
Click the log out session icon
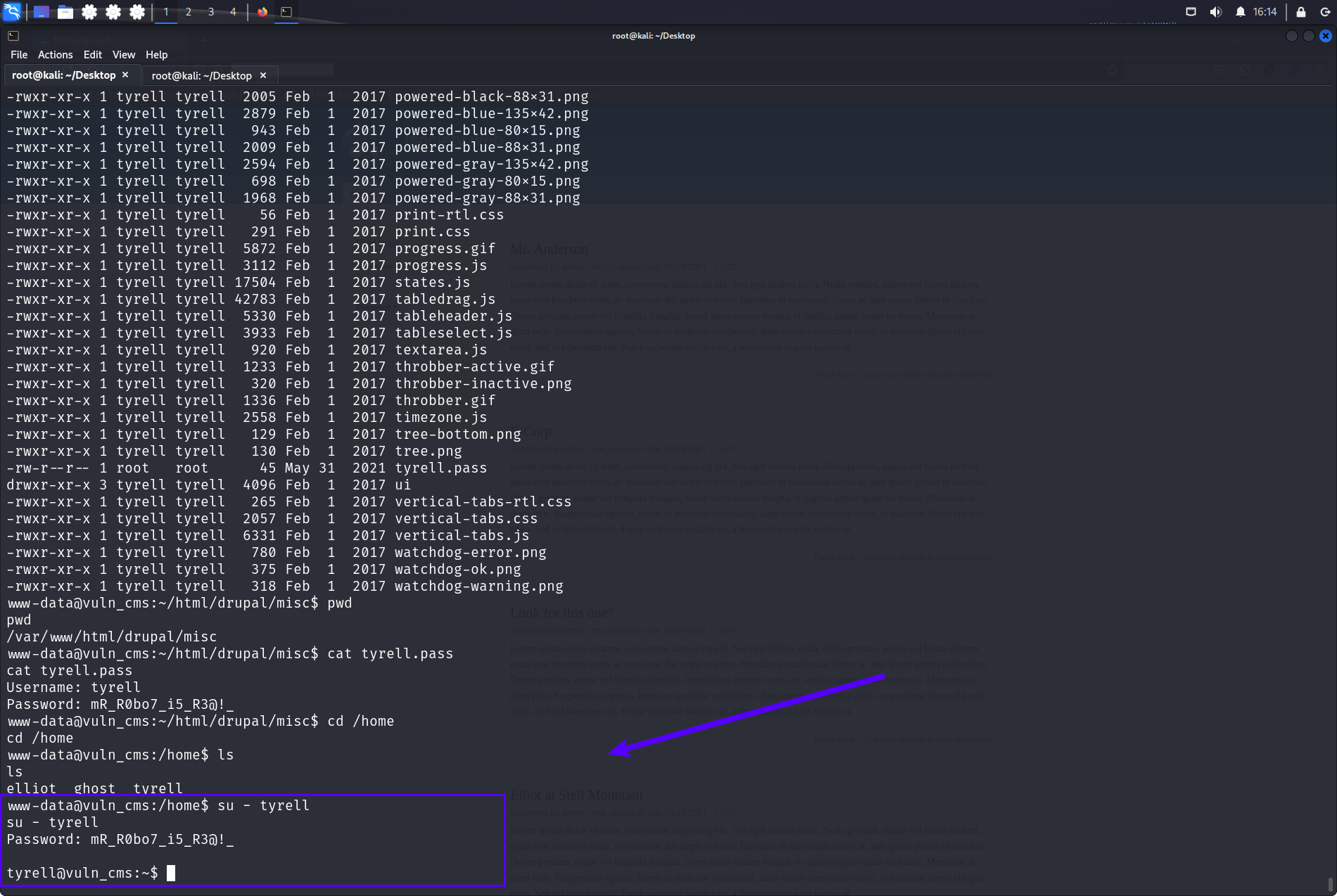[1325, 12]
